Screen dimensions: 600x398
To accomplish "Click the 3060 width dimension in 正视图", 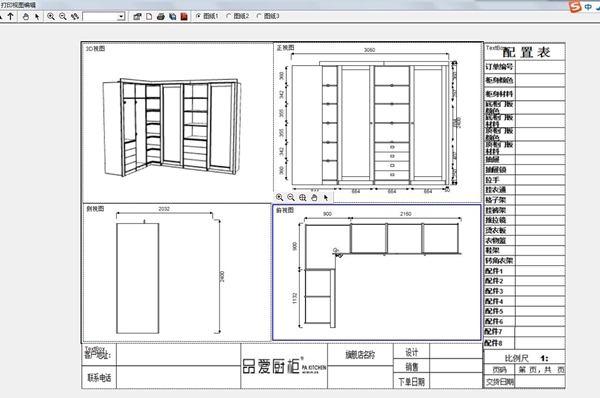I will click(x=370, y=50).
